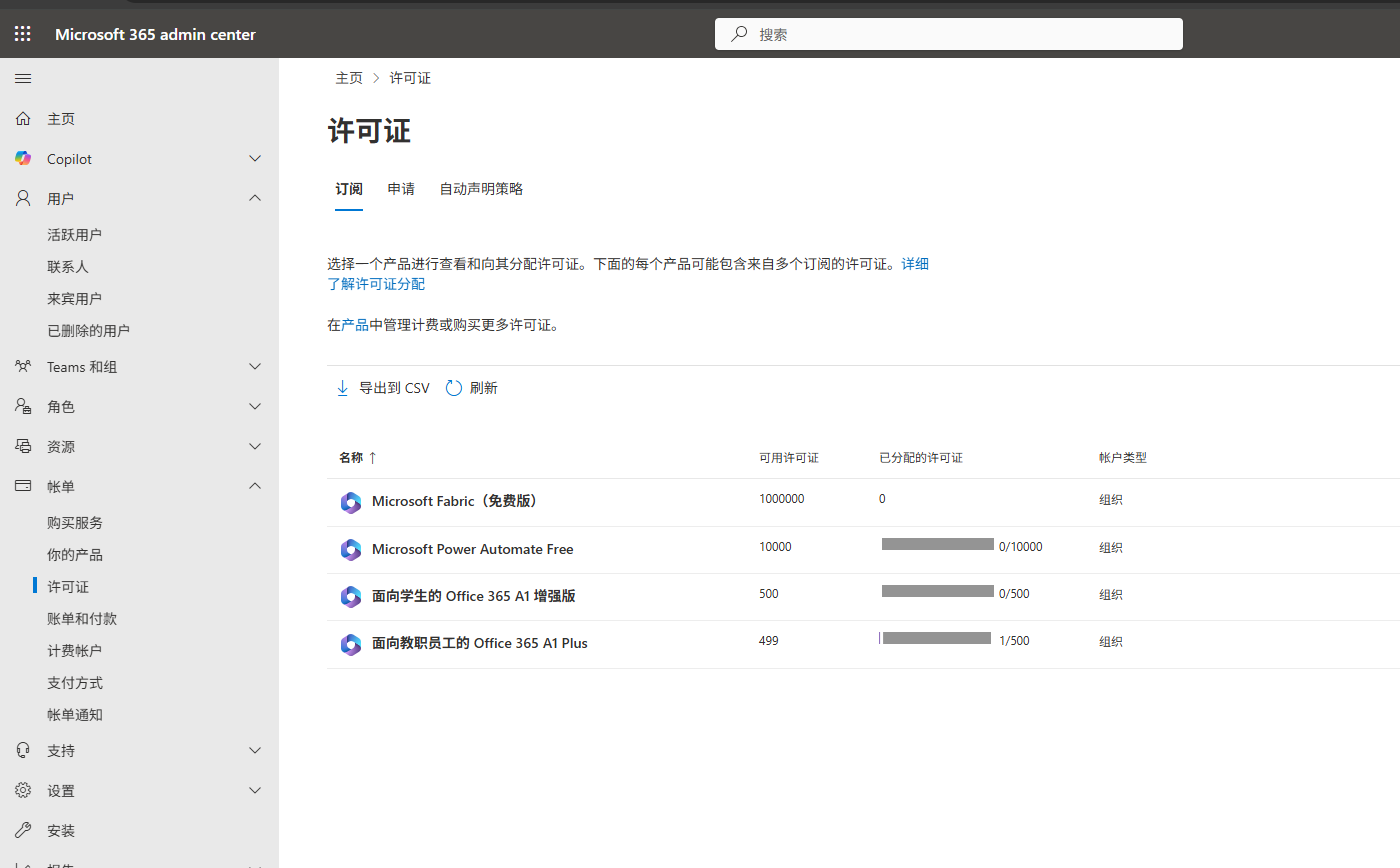
Task: Click the Power Automate Free product icon
Action: pyautogui.click(x=350, y=549)
